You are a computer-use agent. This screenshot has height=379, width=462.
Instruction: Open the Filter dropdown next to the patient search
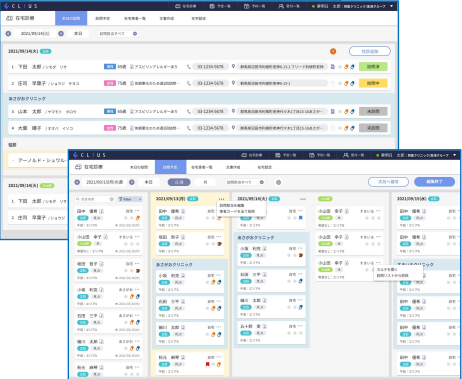tap(130, 199)
